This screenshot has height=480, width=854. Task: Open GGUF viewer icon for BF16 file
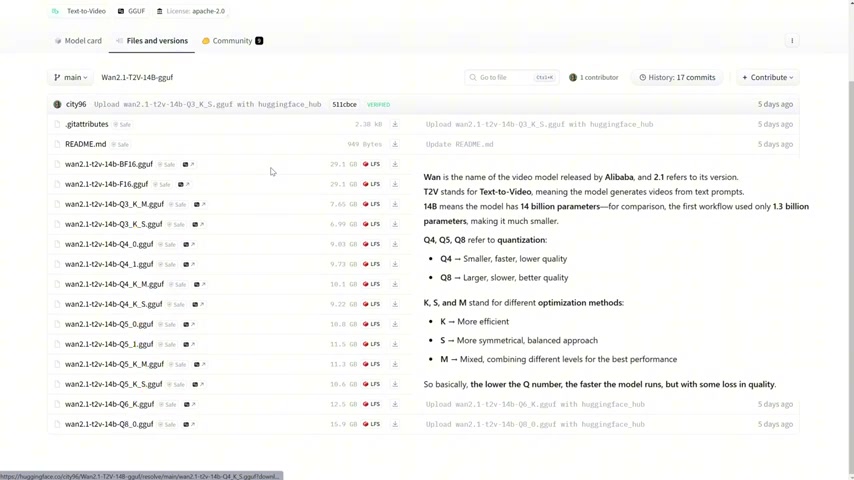(x=188, y=164)
